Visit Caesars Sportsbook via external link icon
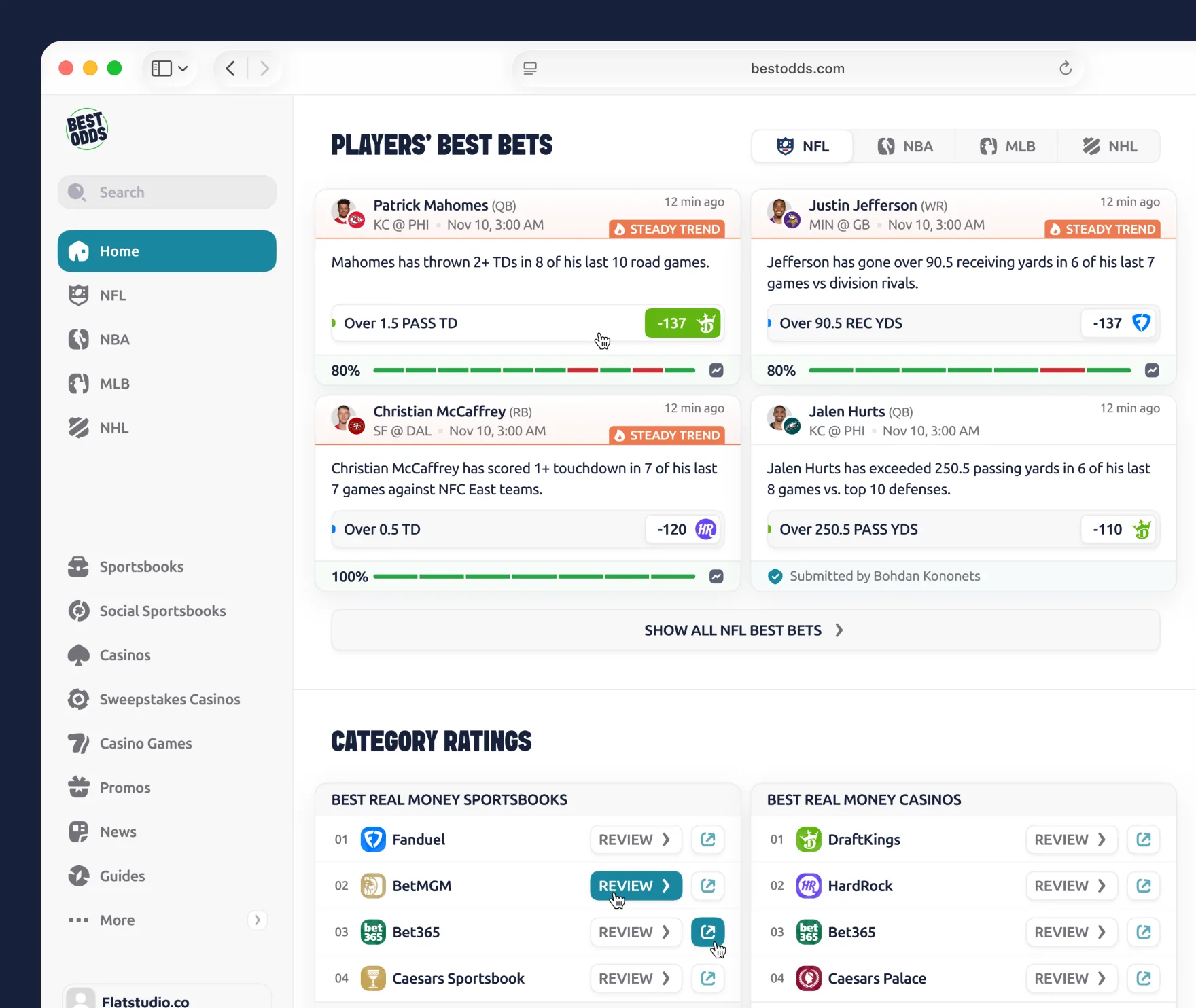The image size is (1196, 1008). pos(708,978)
